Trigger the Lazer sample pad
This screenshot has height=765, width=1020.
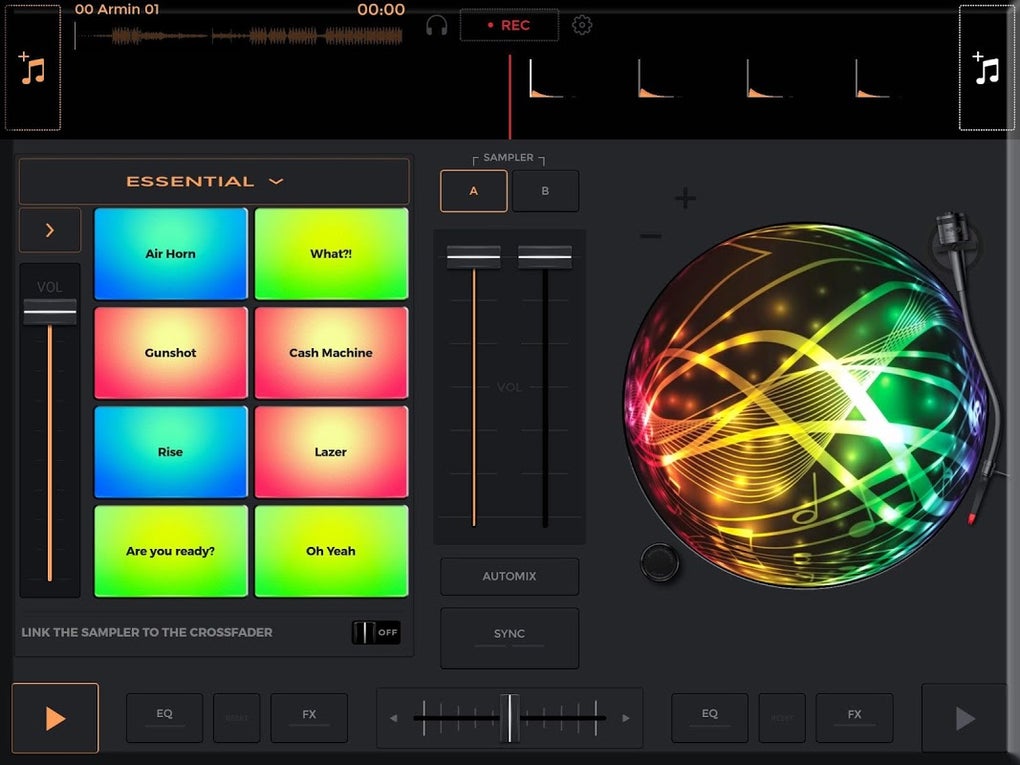[x=331, y=452]
